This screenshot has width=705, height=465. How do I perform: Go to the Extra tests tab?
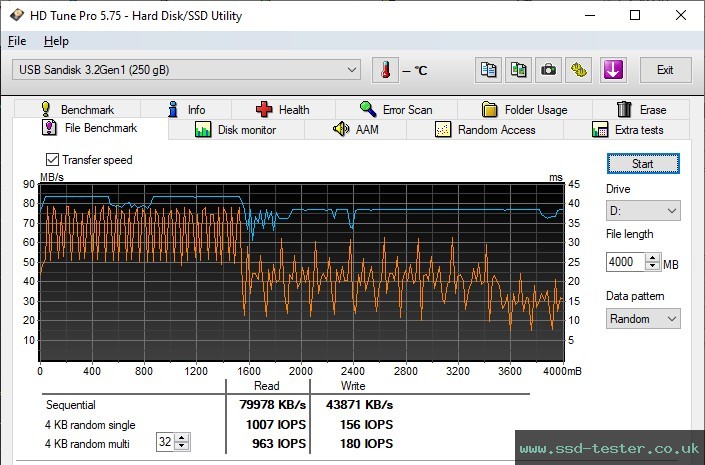tap(627, 130)
